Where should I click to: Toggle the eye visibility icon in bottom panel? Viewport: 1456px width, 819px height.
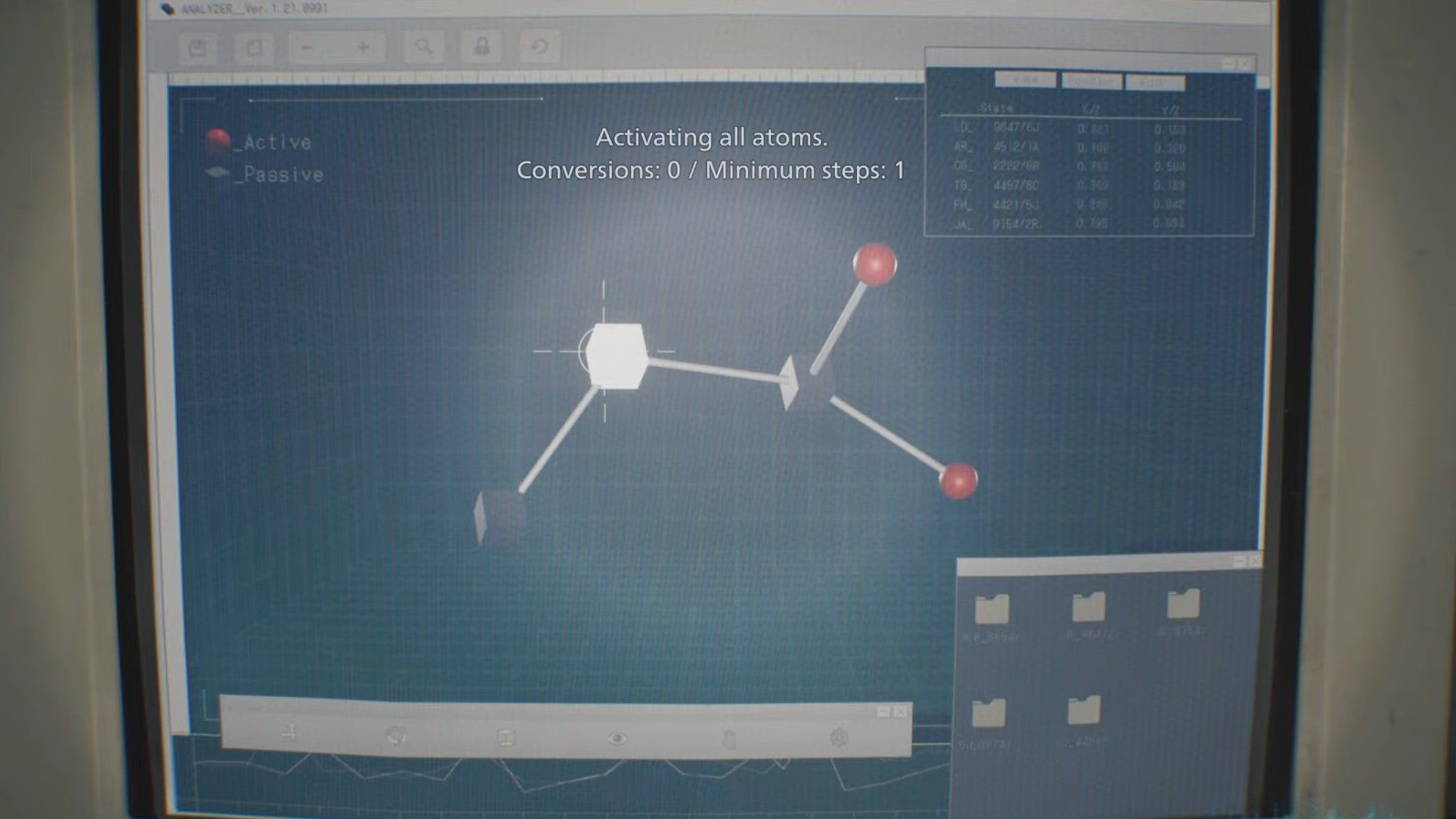617,738
